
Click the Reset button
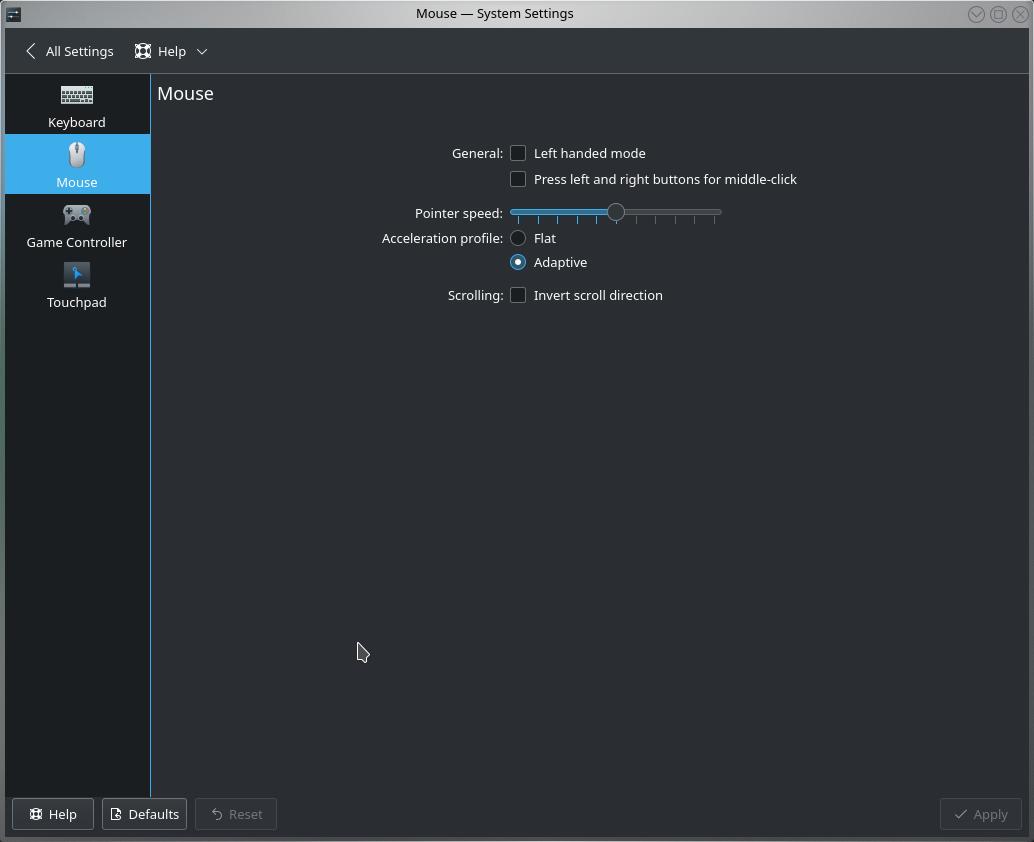(236, 814)
